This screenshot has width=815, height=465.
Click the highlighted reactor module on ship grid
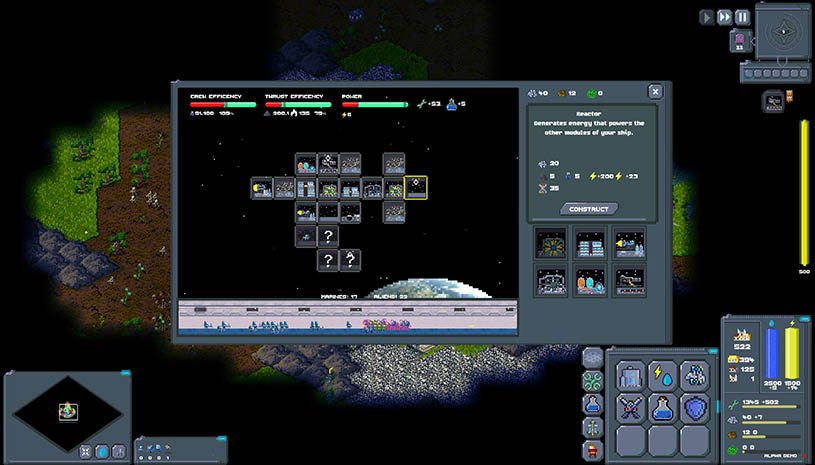(x=416, y=187)
